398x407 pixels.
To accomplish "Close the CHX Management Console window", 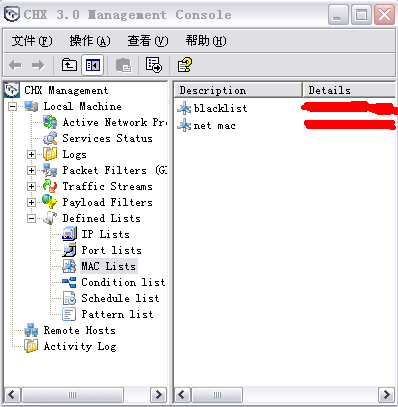I will (384, 15).
